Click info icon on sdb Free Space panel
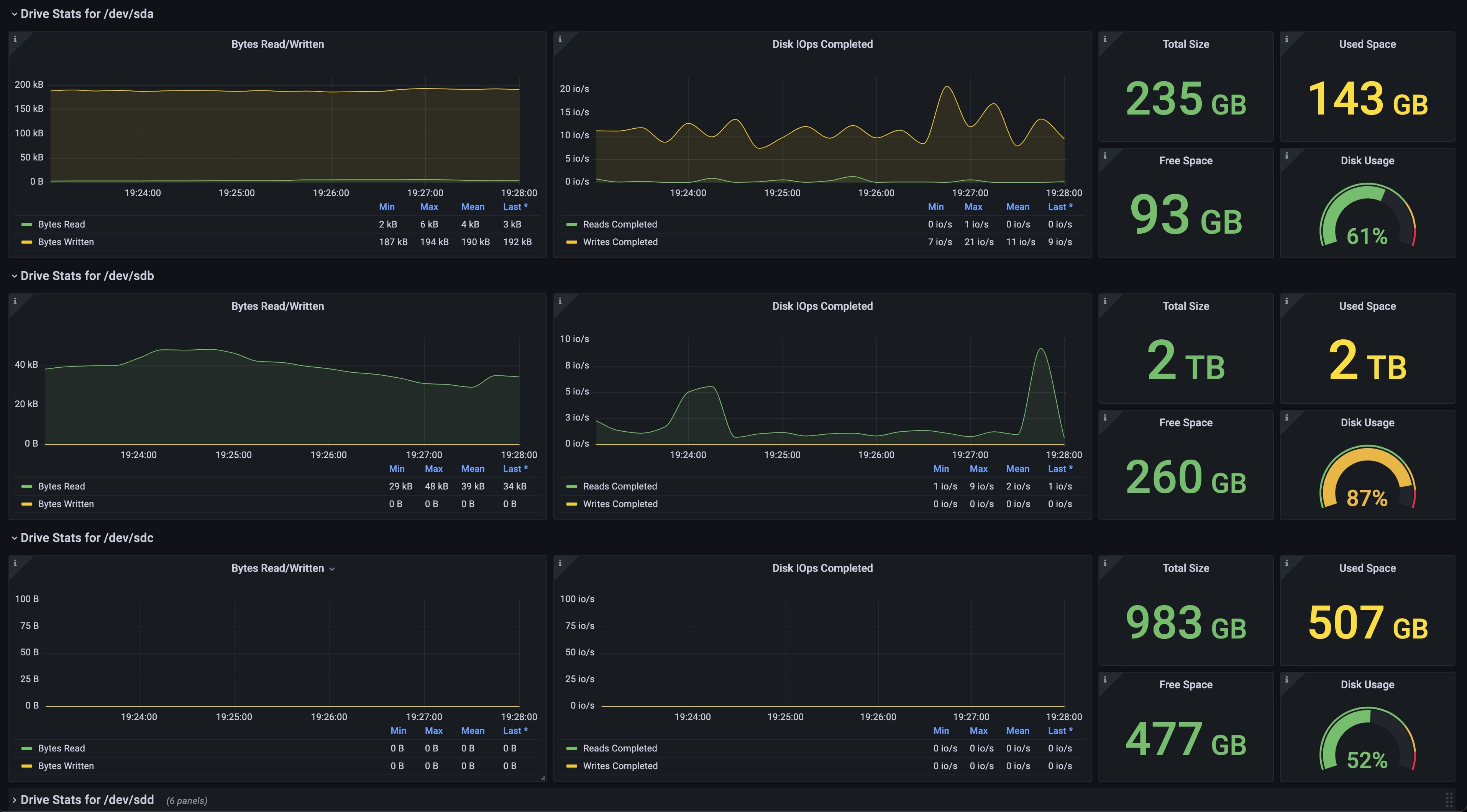Image resolution: width=1467 pixels, height=812 pixels. (1105, 417)
